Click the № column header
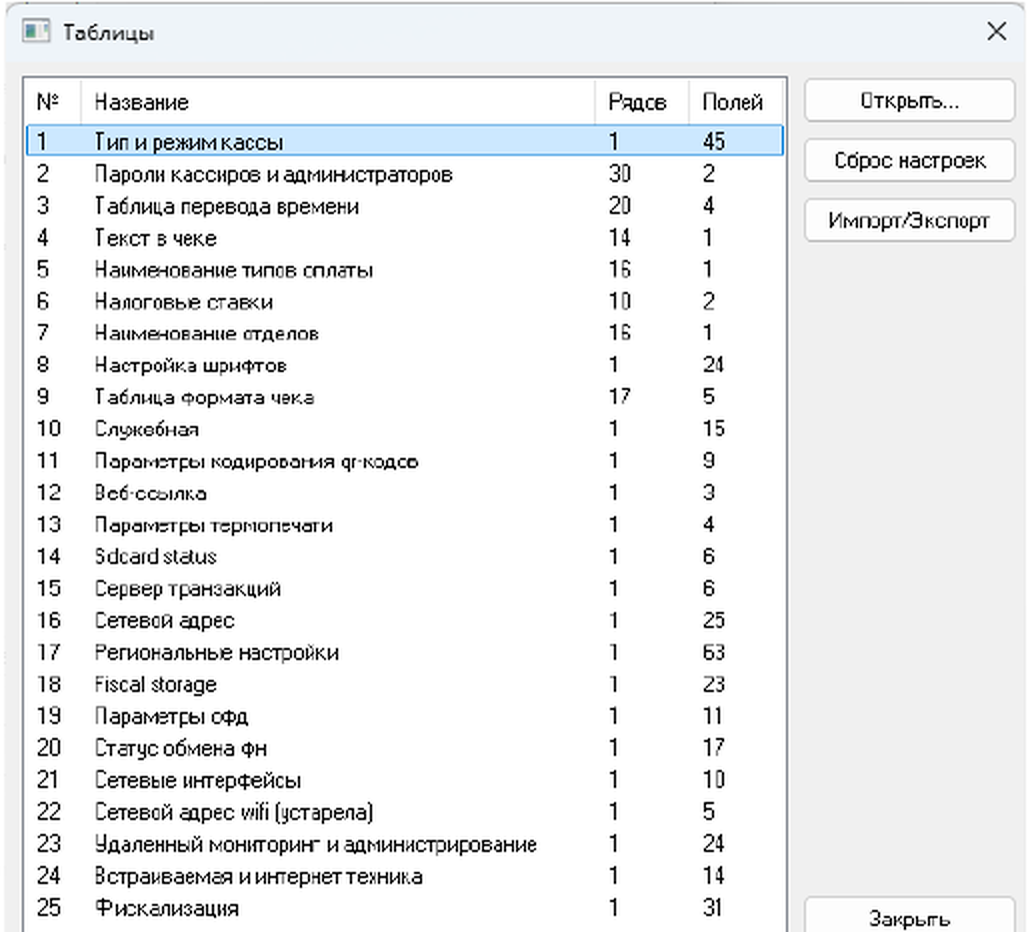Viewport: 1028px width, 932px height. pyautogui.click(x=53, y=102)
